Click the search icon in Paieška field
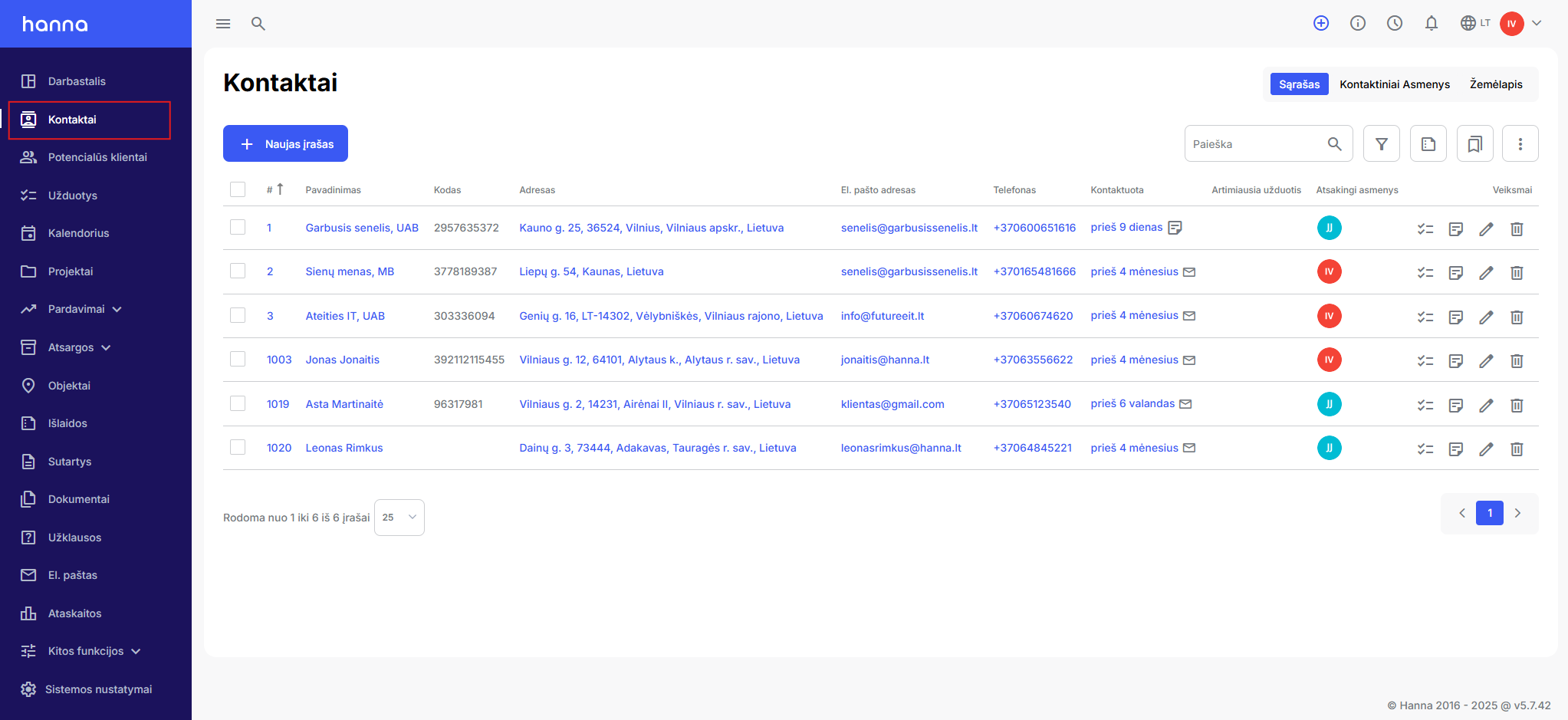This screenshot has width=1568, height=720. pyautogui.click(x=1335, y=143)
